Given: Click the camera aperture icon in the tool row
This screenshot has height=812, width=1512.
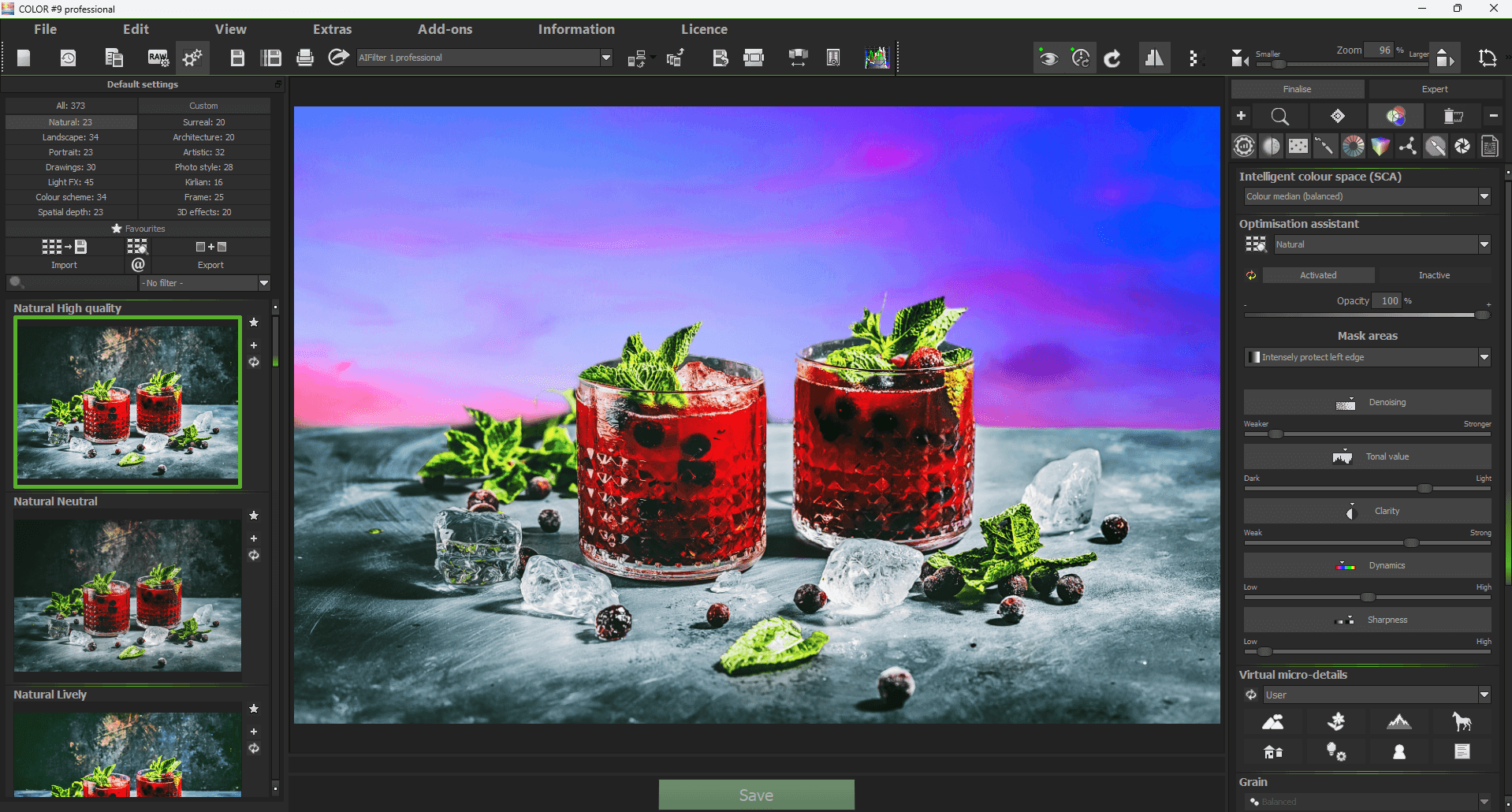Looking at the screenshot, I should tap(1462, 146).
